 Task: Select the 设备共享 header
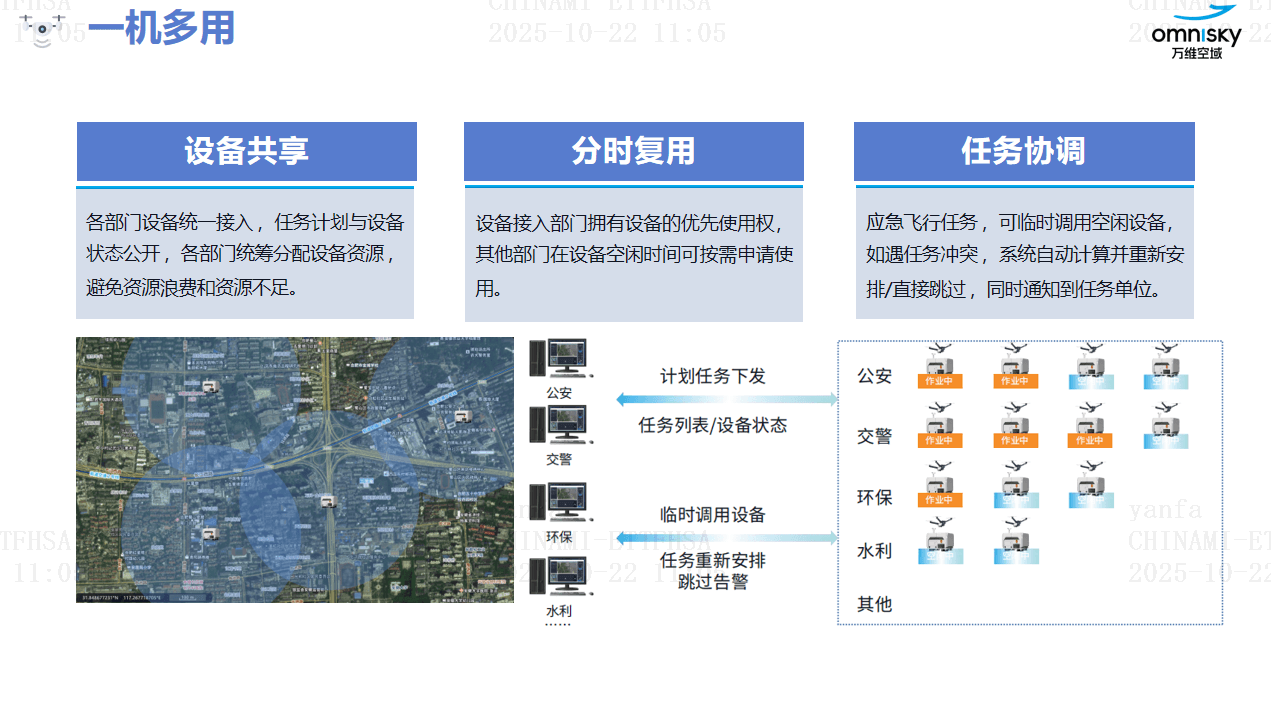246,151
